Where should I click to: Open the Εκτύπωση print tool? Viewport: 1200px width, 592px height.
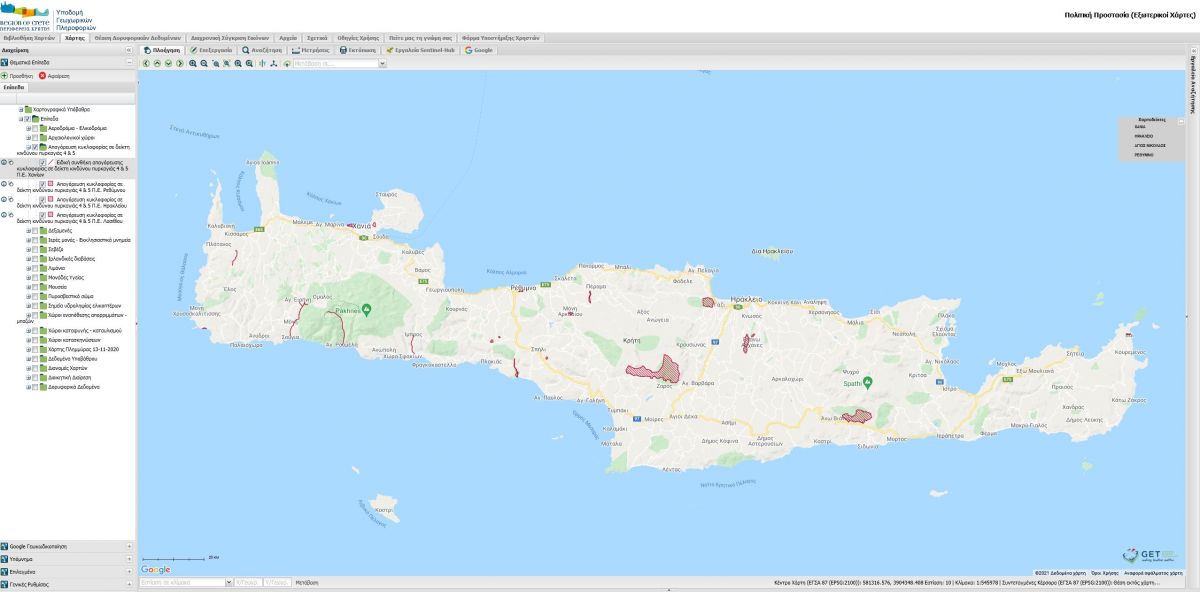click(x=359, y=49)
